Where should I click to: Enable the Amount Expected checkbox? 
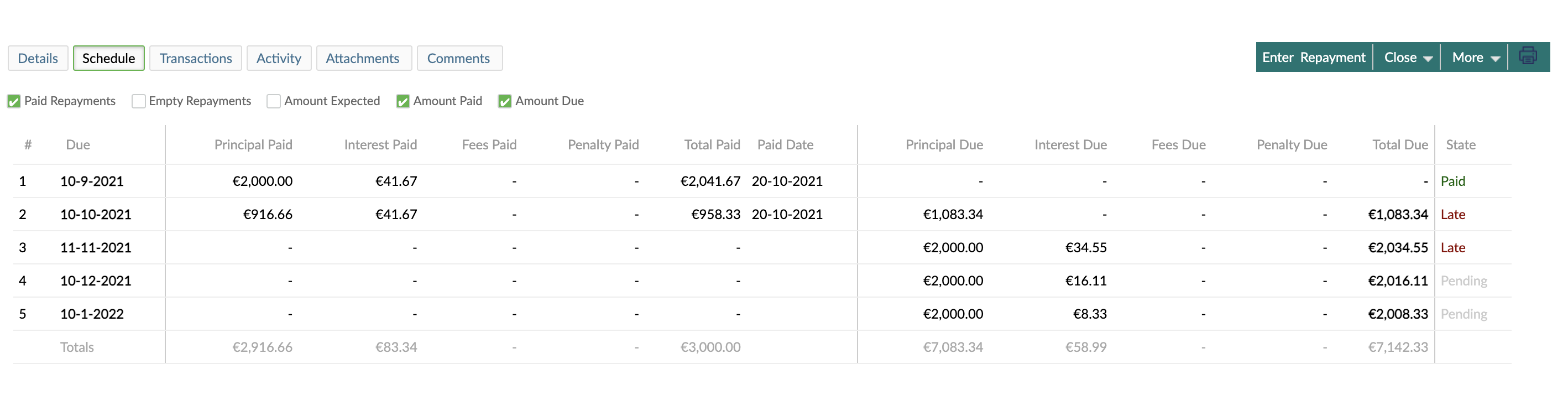[x=273, y=101]
